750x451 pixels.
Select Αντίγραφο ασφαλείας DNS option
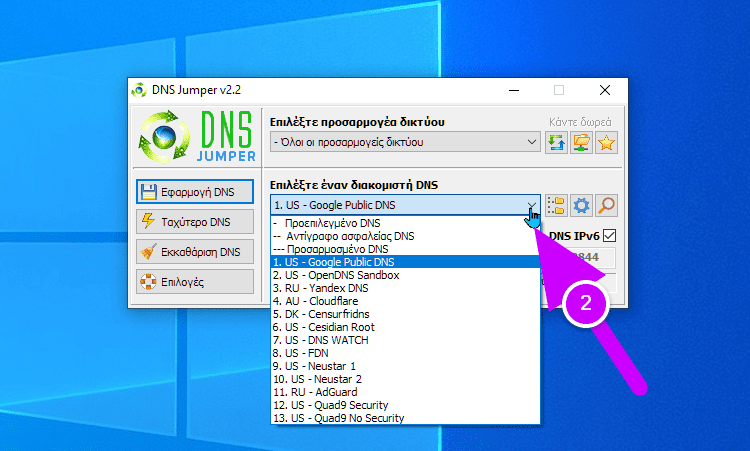405,236
